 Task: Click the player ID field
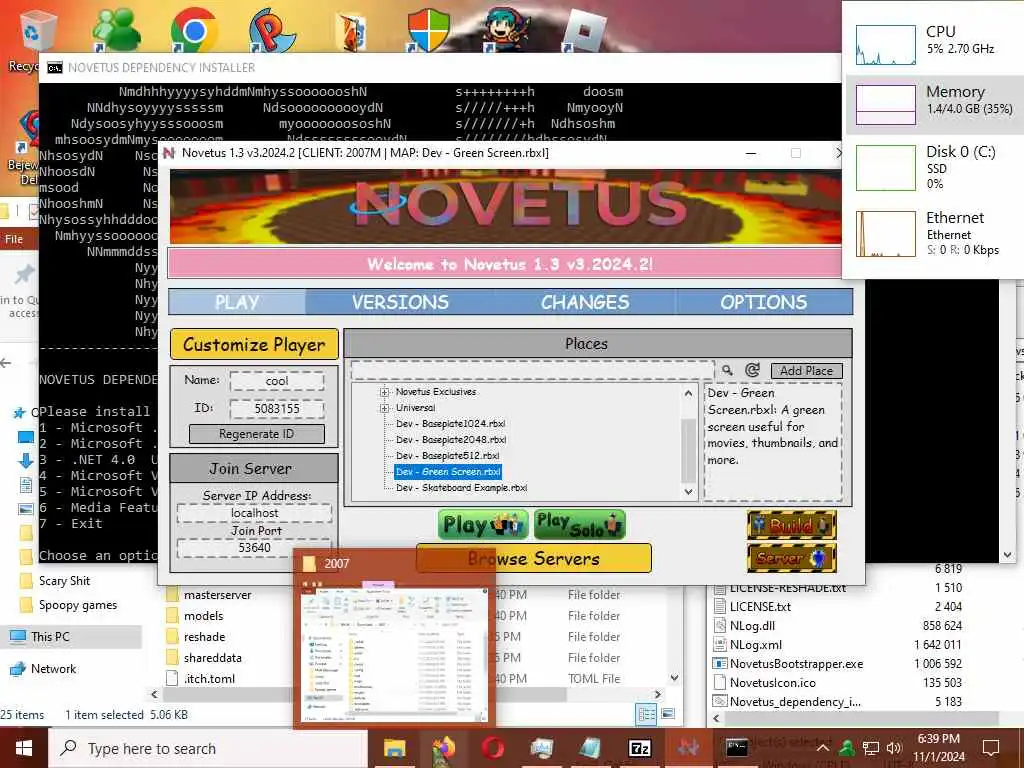click(277, 409)
